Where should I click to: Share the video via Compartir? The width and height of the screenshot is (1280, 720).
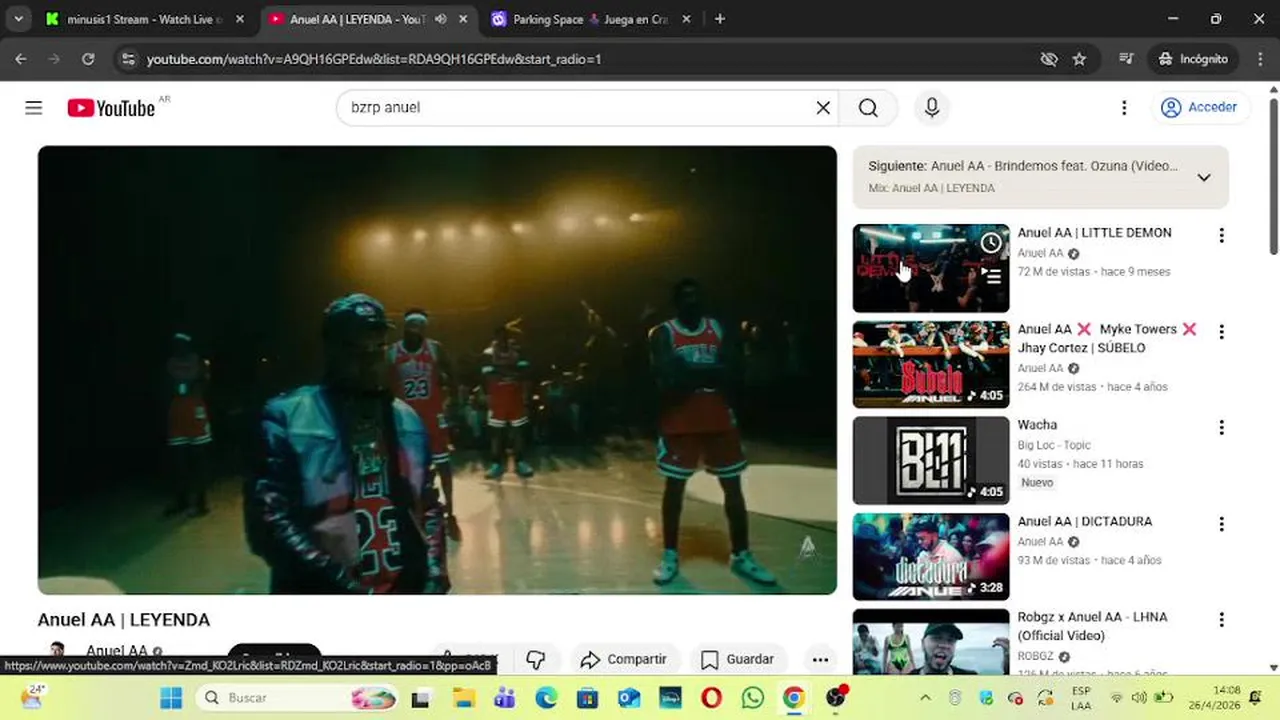point(623,659)
